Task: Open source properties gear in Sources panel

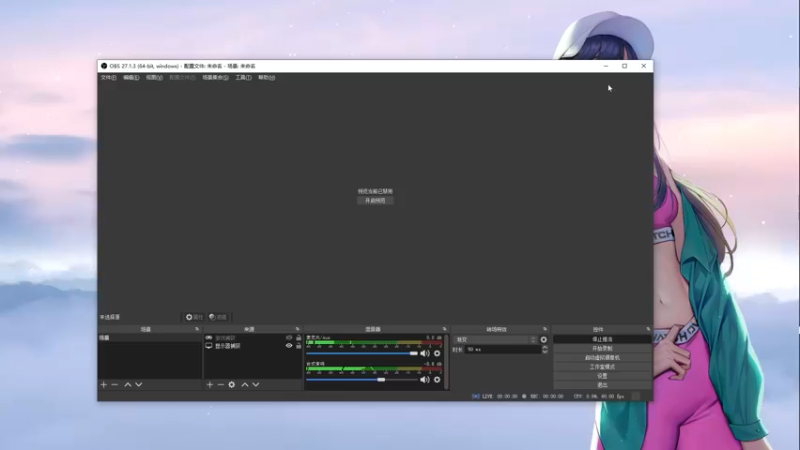Action: click(x=232, y=385)
